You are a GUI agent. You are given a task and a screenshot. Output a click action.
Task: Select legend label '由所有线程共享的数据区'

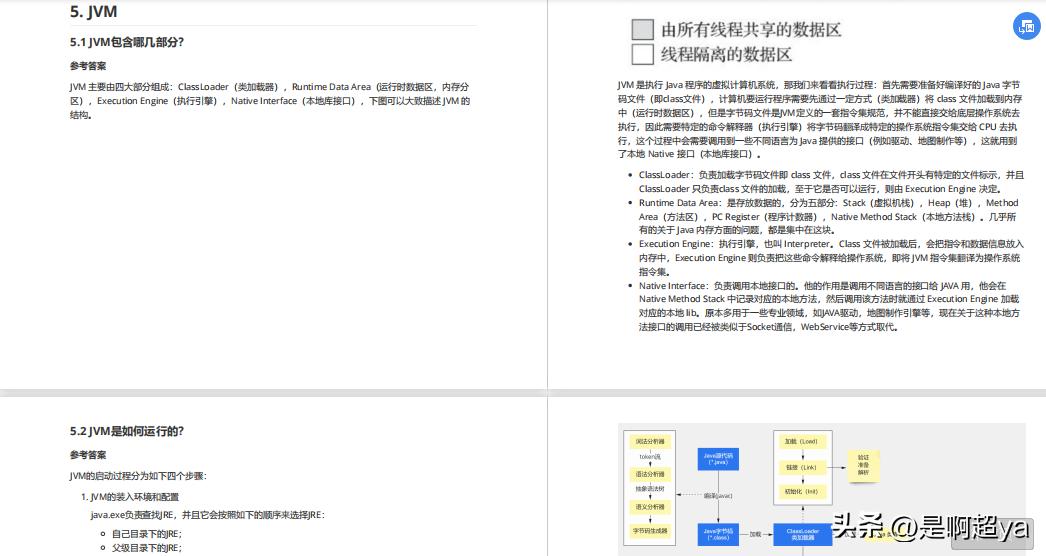[751, 29]
